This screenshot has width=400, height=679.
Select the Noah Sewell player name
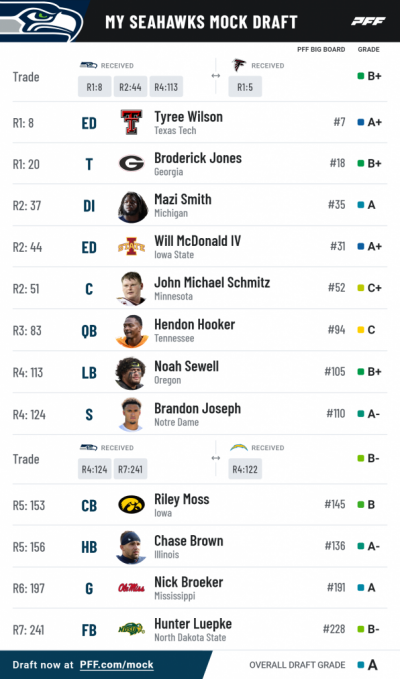187,366
